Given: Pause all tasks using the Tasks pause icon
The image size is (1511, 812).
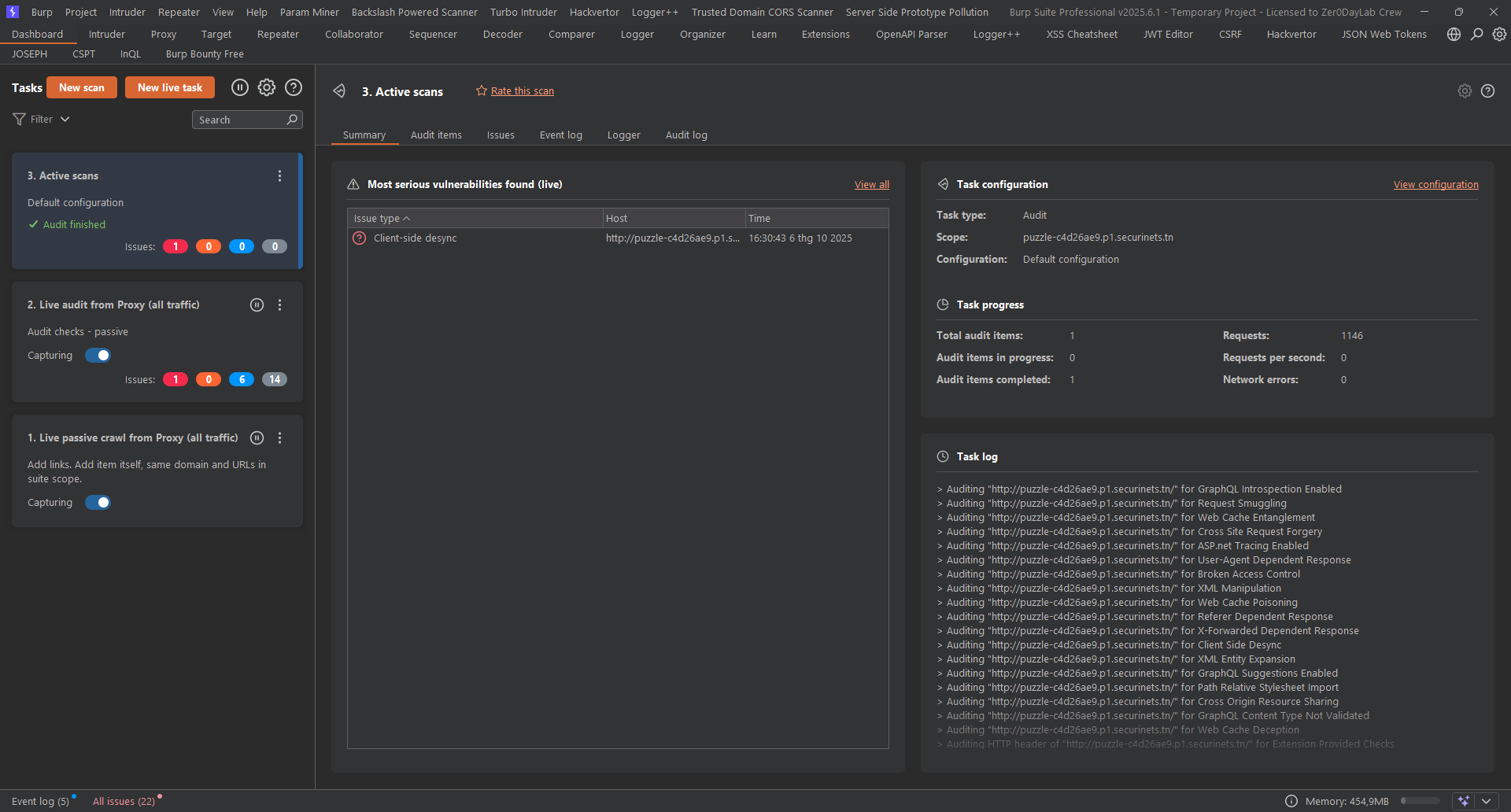Looking at the screenshot, I should (x=240, y=87).
